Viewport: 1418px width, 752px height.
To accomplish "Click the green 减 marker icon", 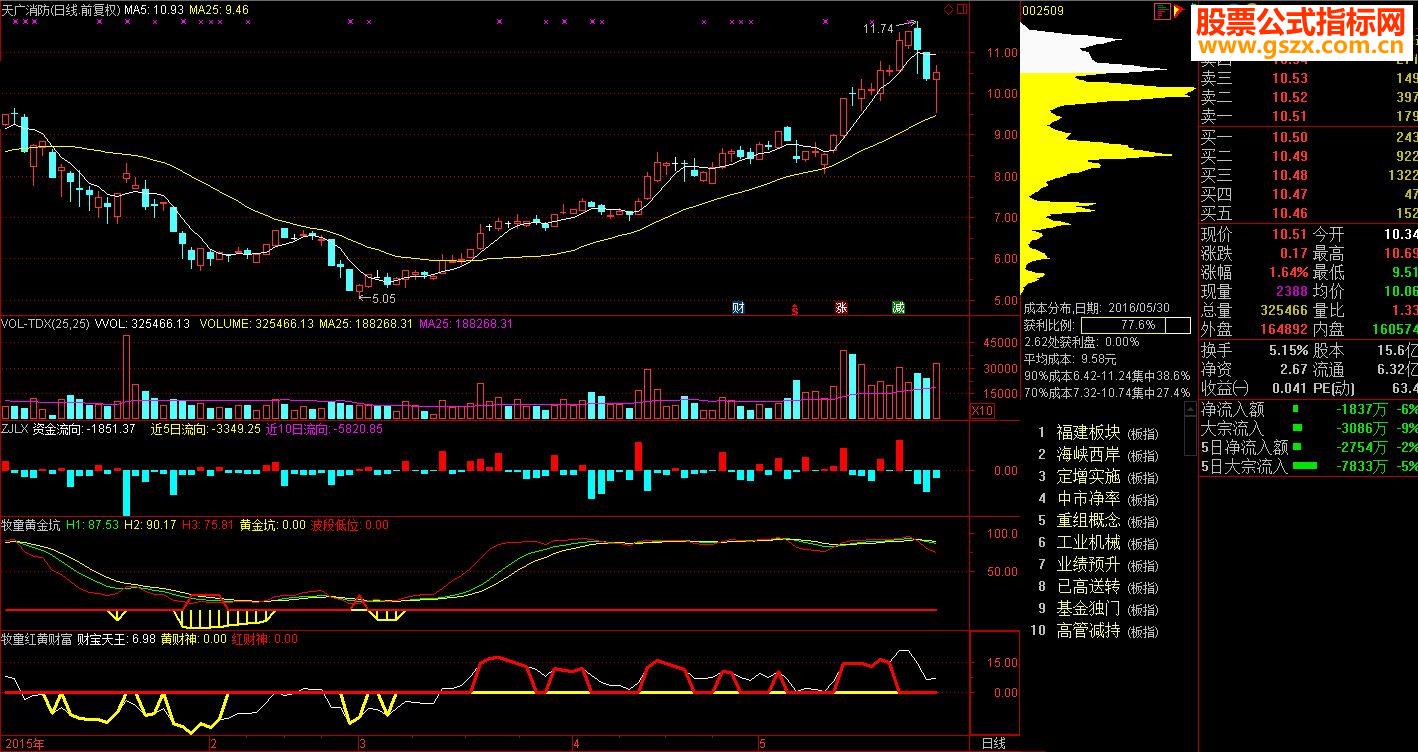I will (x=898, y=308).
